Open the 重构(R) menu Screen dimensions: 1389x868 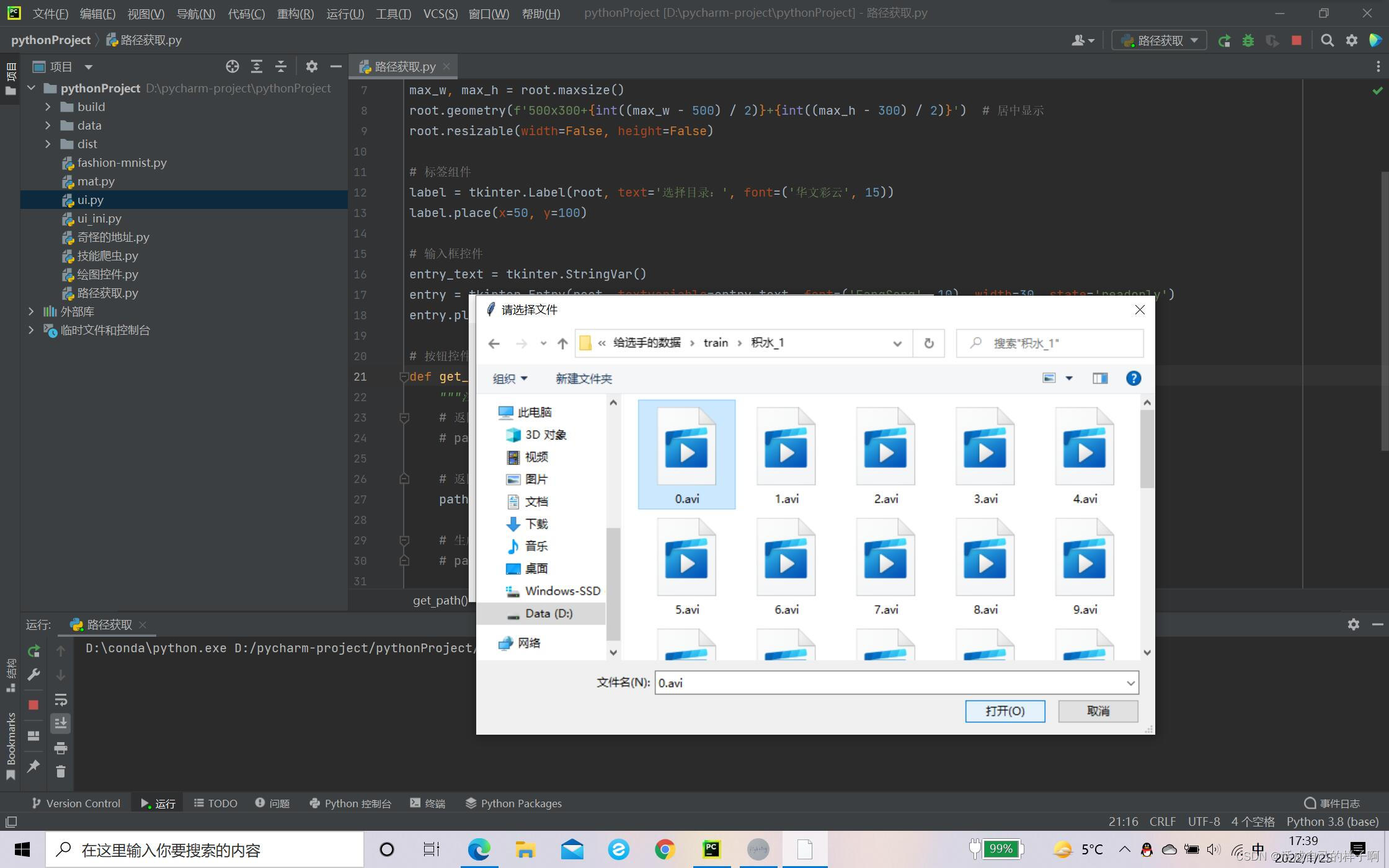(295, 13)
